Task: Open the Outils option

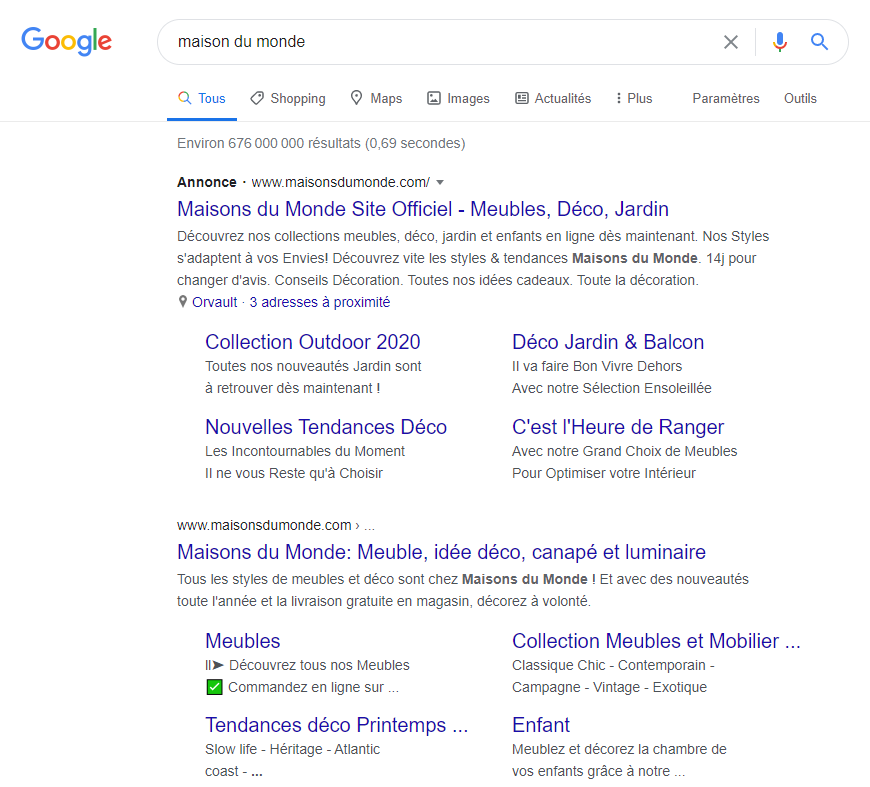Action: point(800,98)
